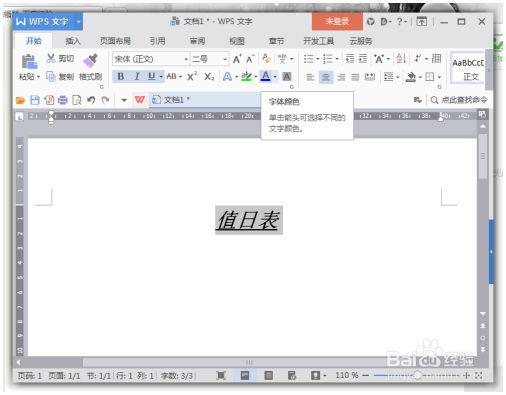Apply the green highlight color
This screenshot has width=506, height=395.
pos(246,77)
